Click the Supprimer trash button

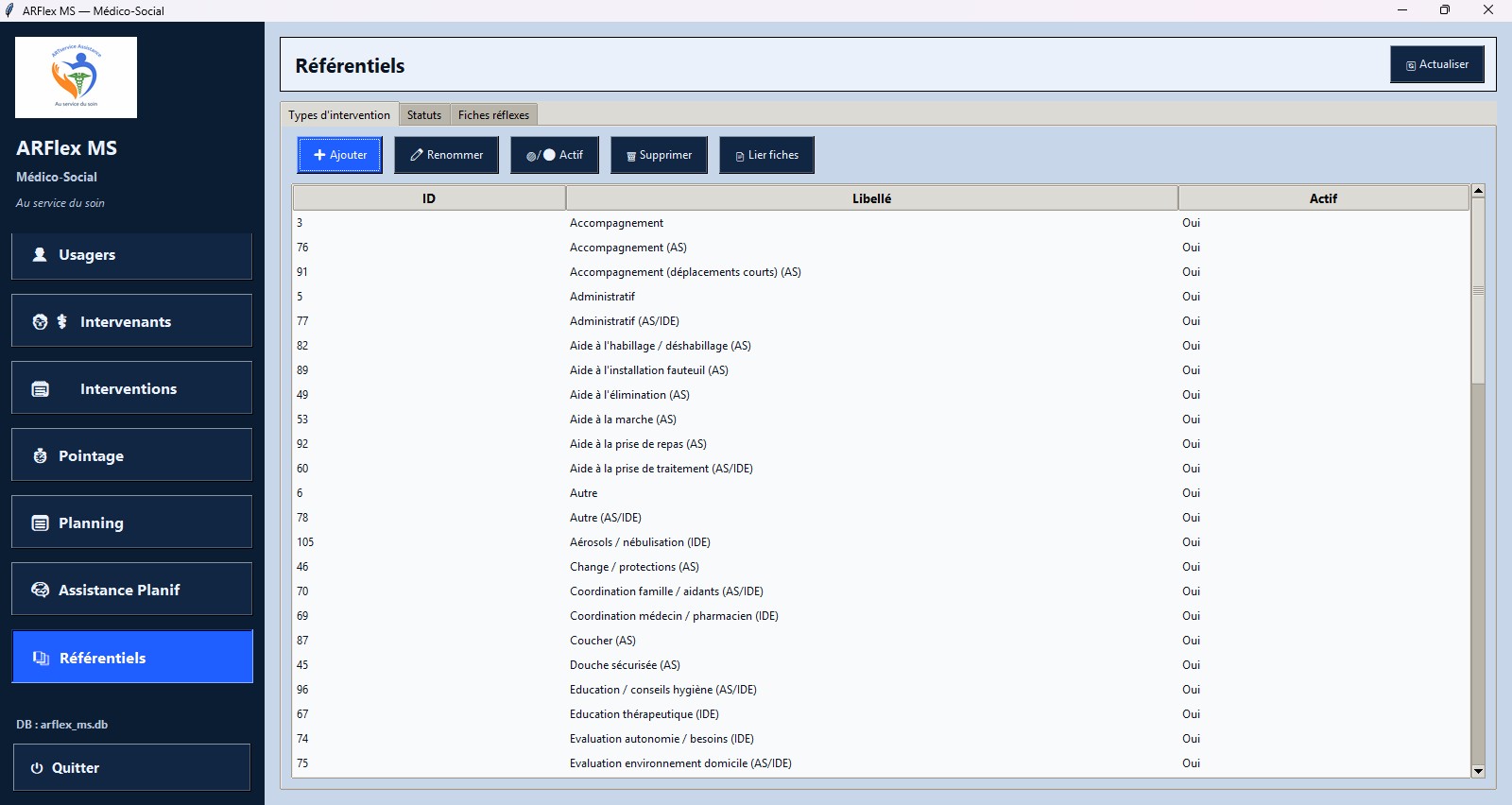[x=659, y=155]
